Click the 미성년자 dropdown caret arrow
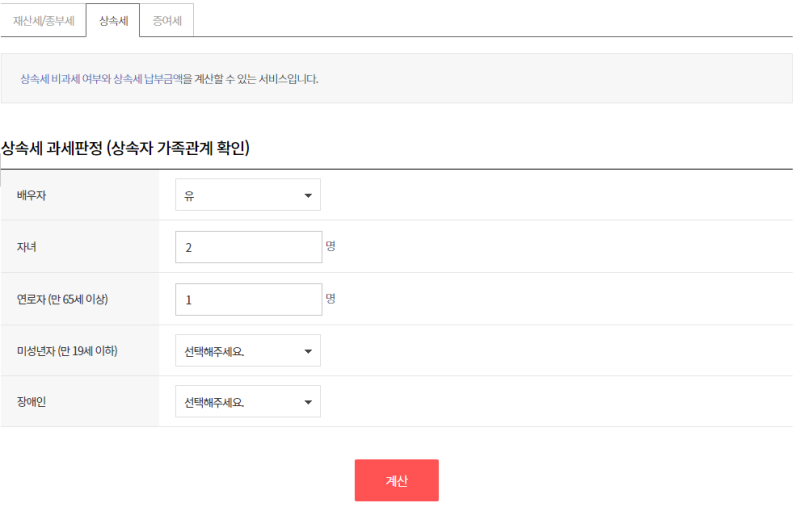Image resolution: width=800 pixels, height=507 pixels. point(308,351)
